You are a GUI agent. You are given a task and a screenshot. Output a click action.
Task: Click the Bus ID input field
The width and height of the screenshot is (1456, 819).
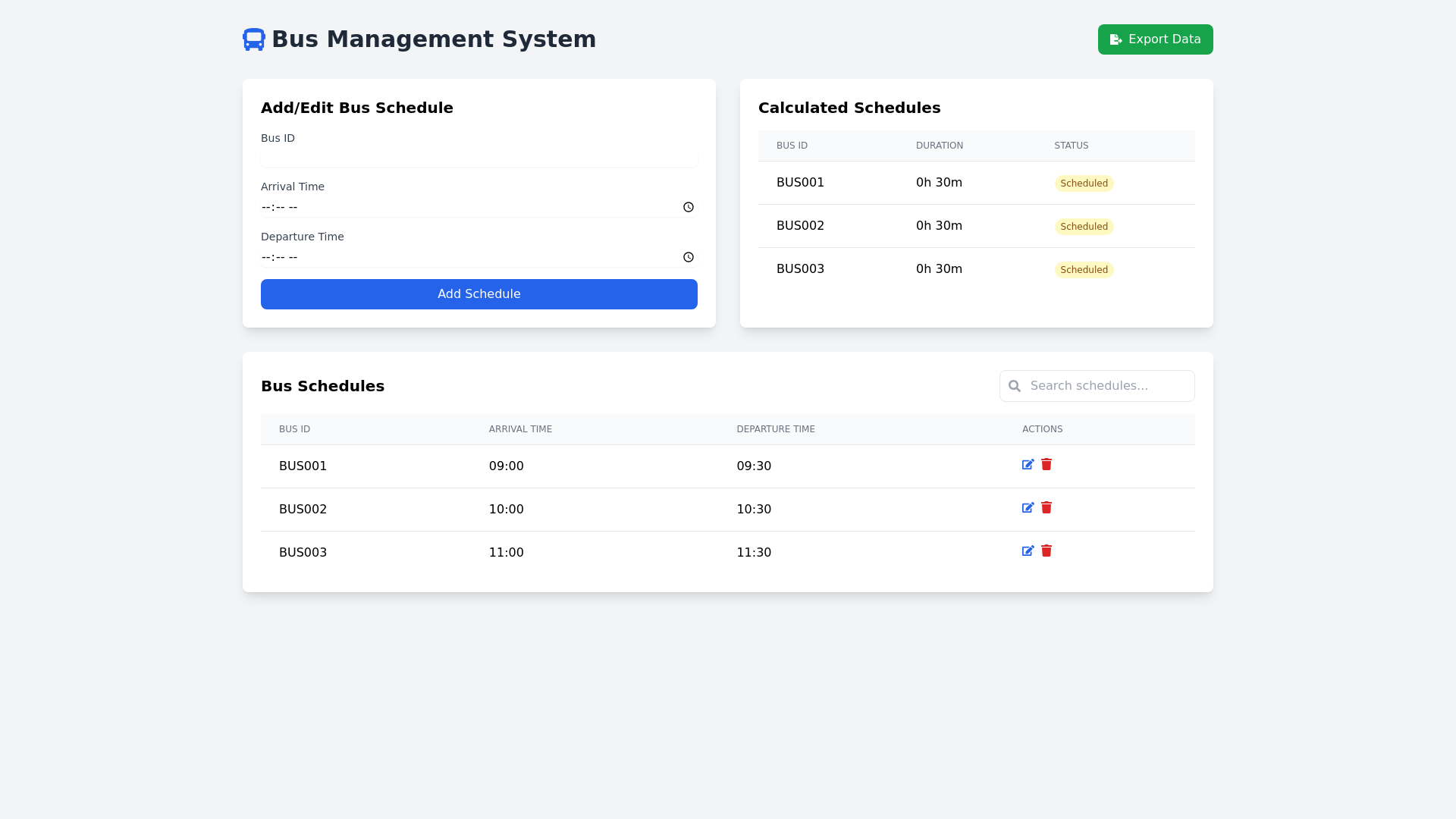(x=479, y=157)
